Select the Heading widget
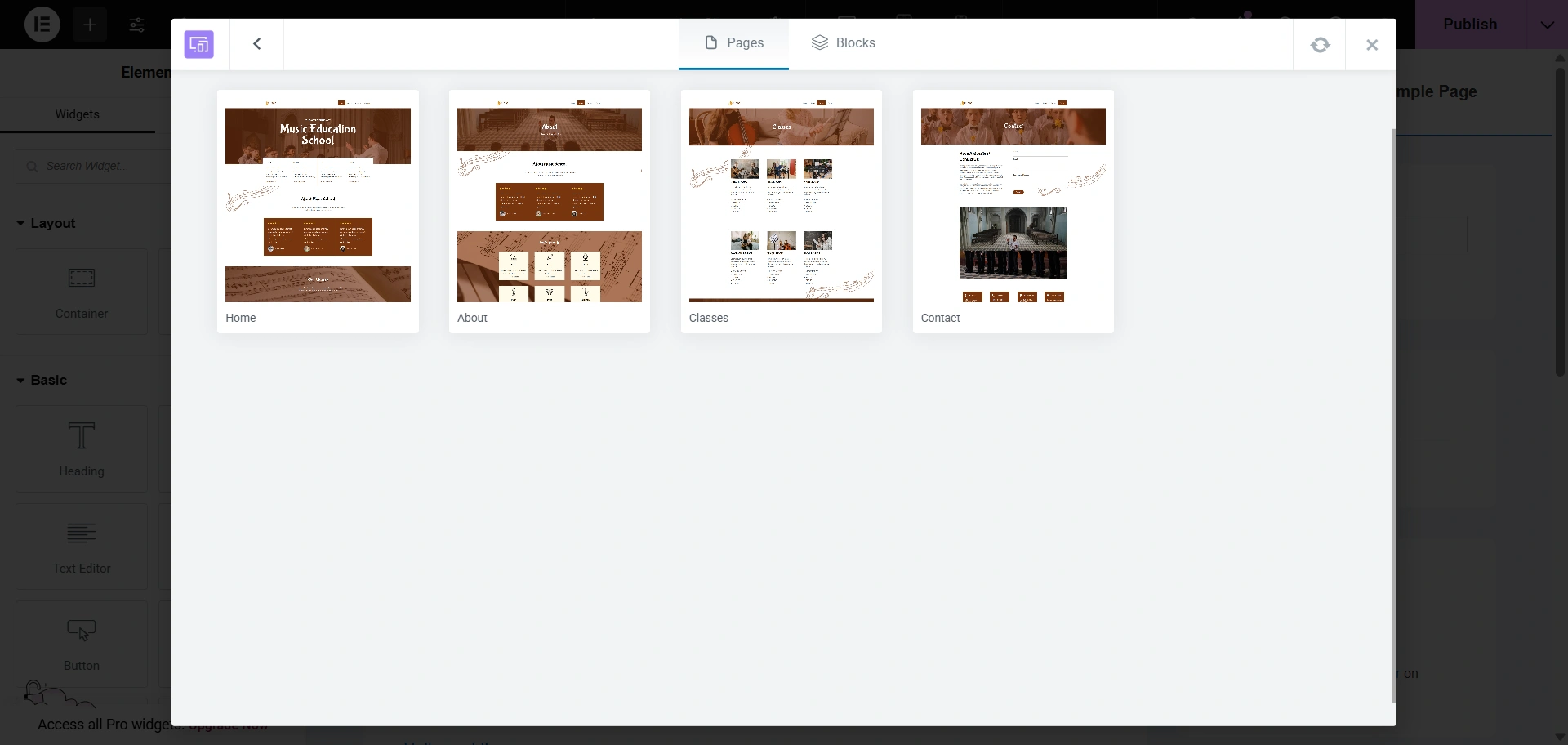1568x745 pixels. pyautogui.click(x=82, y=449)
